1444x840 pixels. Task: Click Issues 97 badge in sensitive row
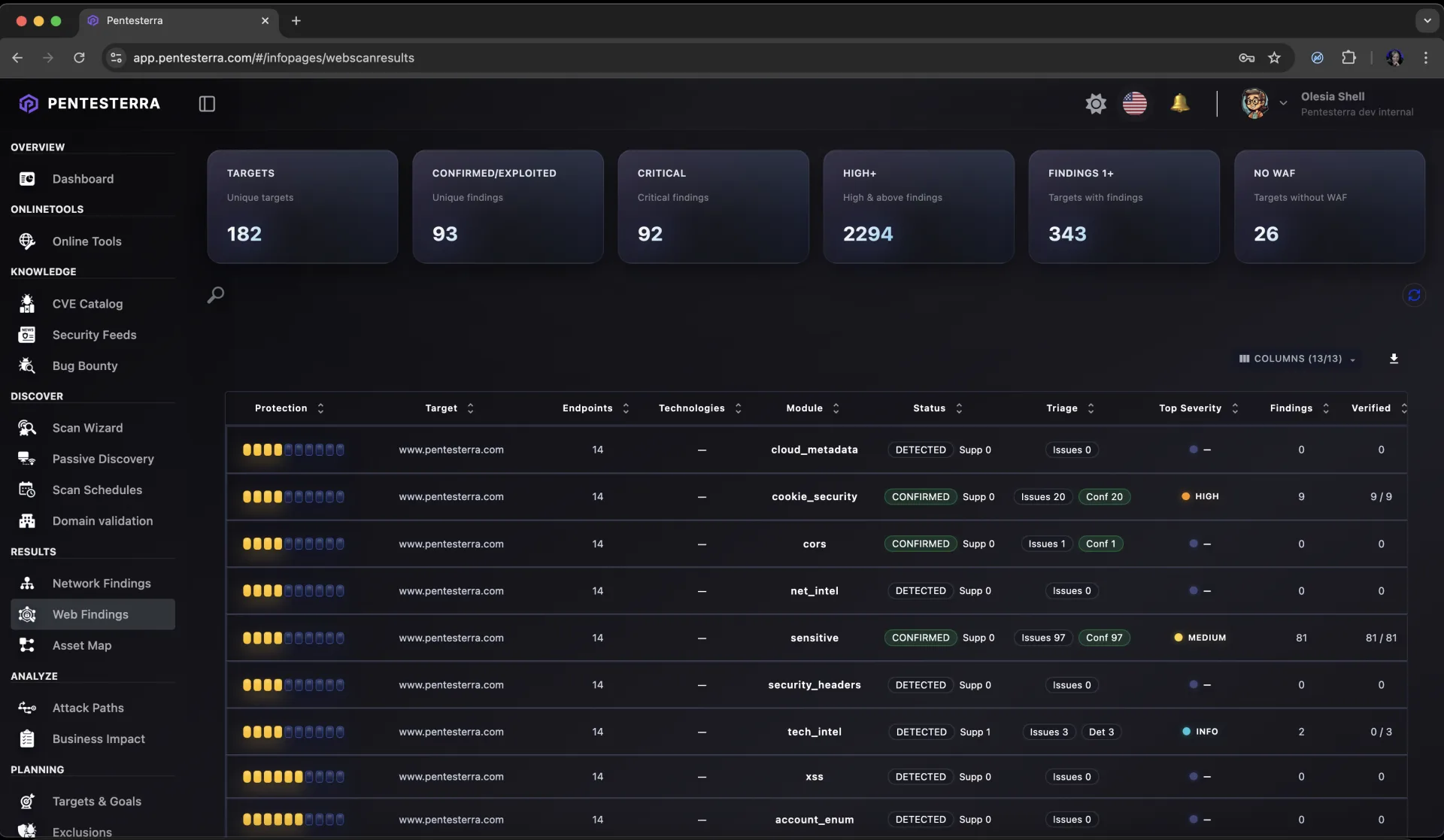tap(1042, 638)
